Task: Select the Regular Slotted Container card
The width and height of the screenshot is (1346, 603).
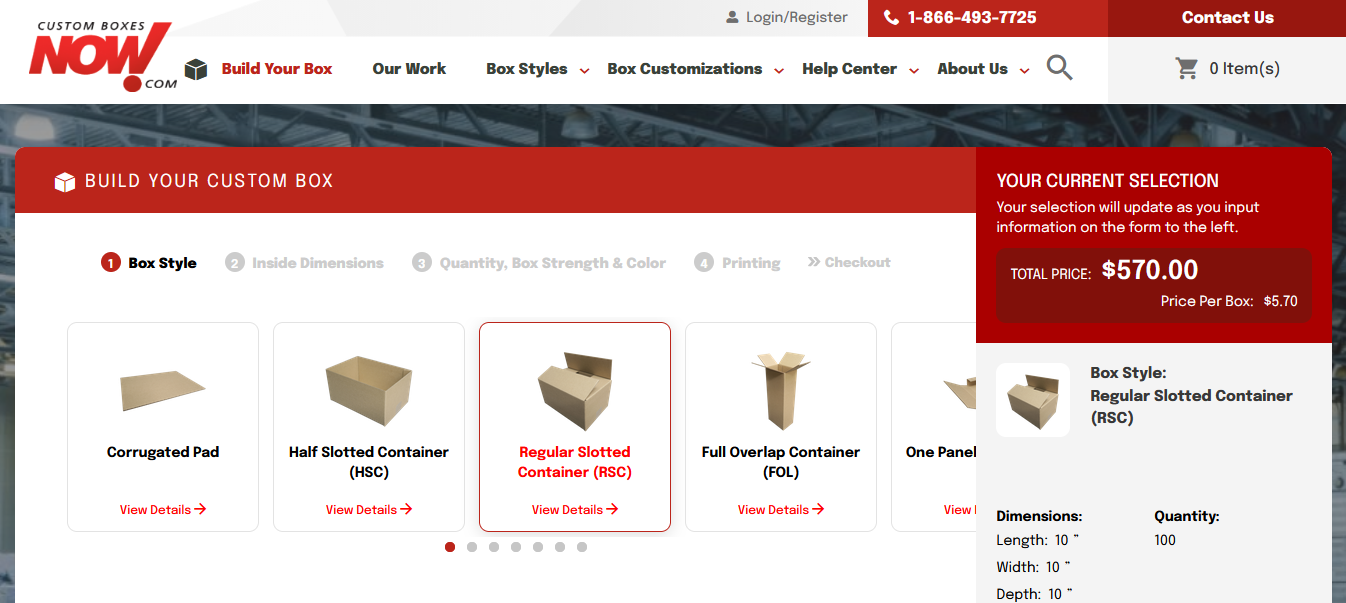Action: tap(575, 427)
